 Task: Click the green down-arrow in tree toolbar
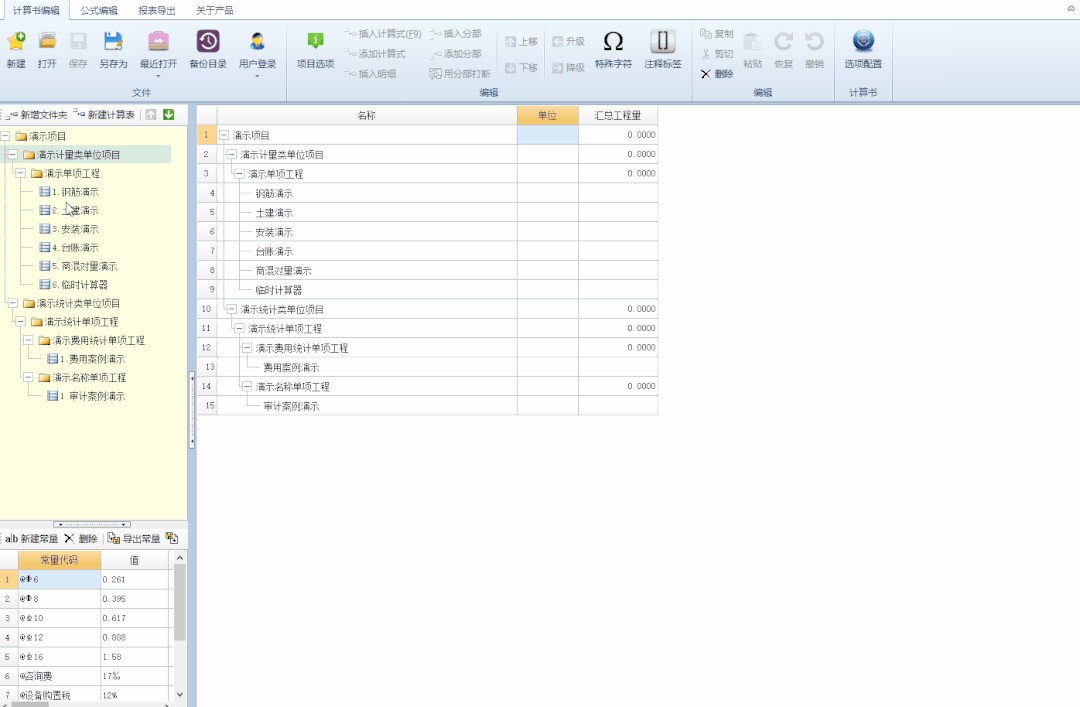point(169,115)
